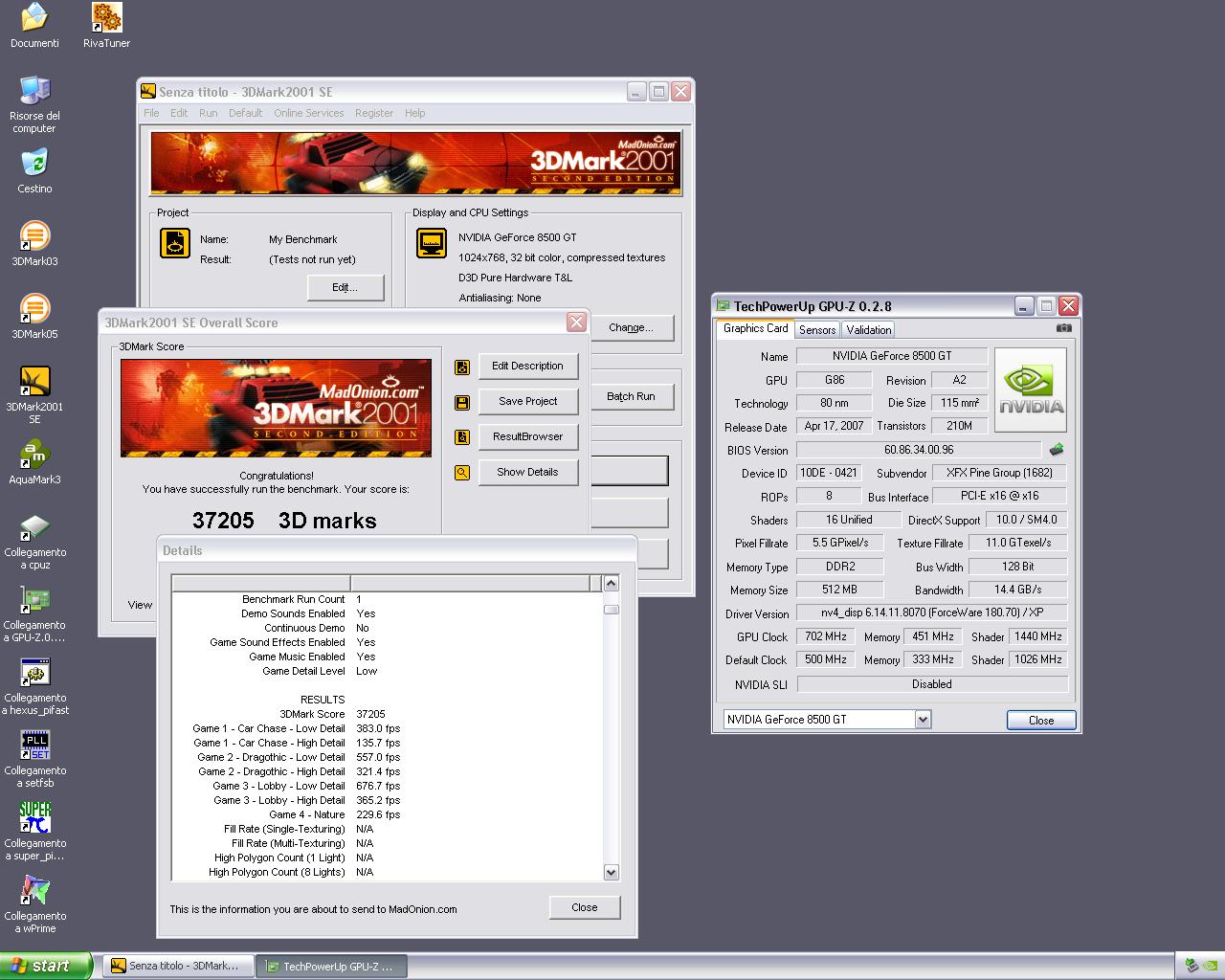Click the Show Details button
Image resolution: width=1225 pixels, height=980 pixels.
pos(528,472)
